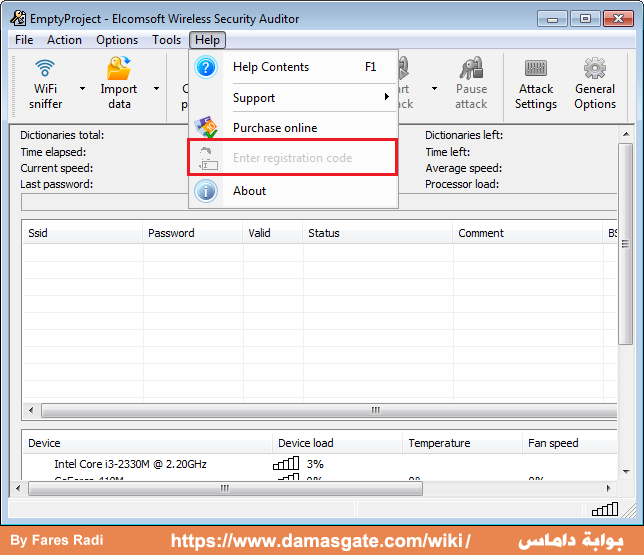Minimize the Wireless Security Auditor window
The width and height of the screenshot is (644, 555).
[x=552, y=19]
